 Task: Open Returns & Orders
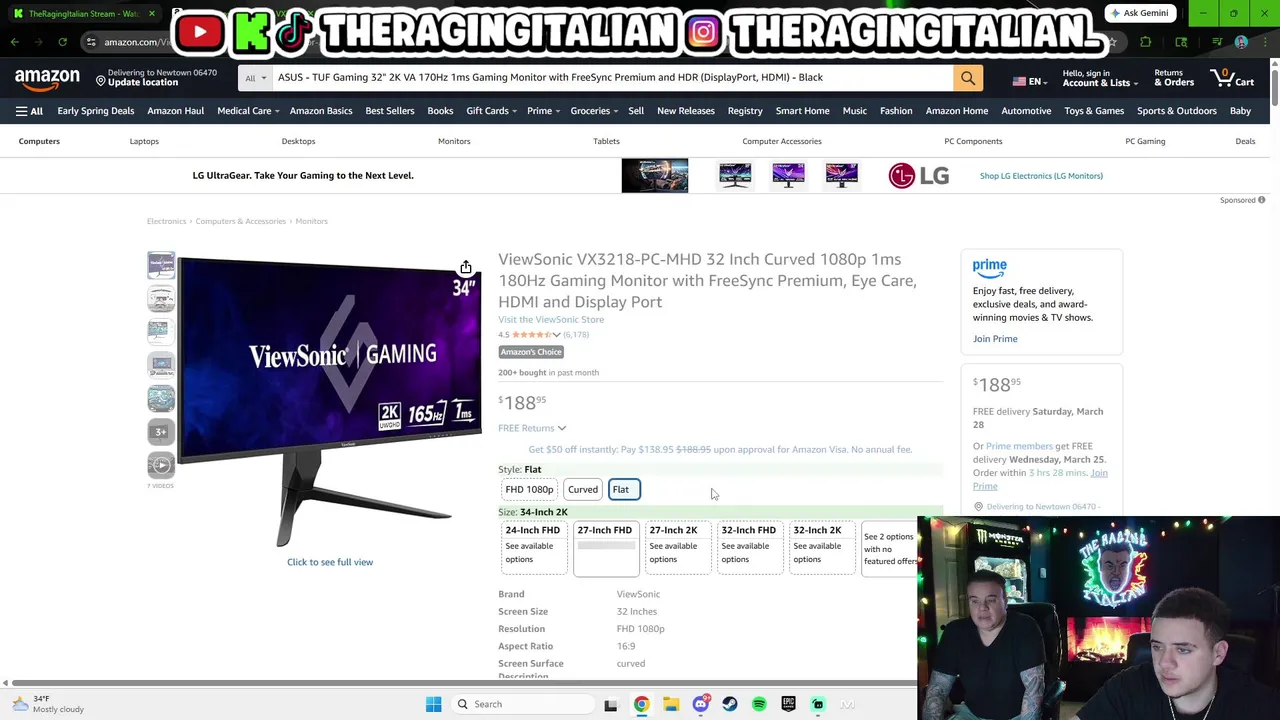pos(1174,78)
